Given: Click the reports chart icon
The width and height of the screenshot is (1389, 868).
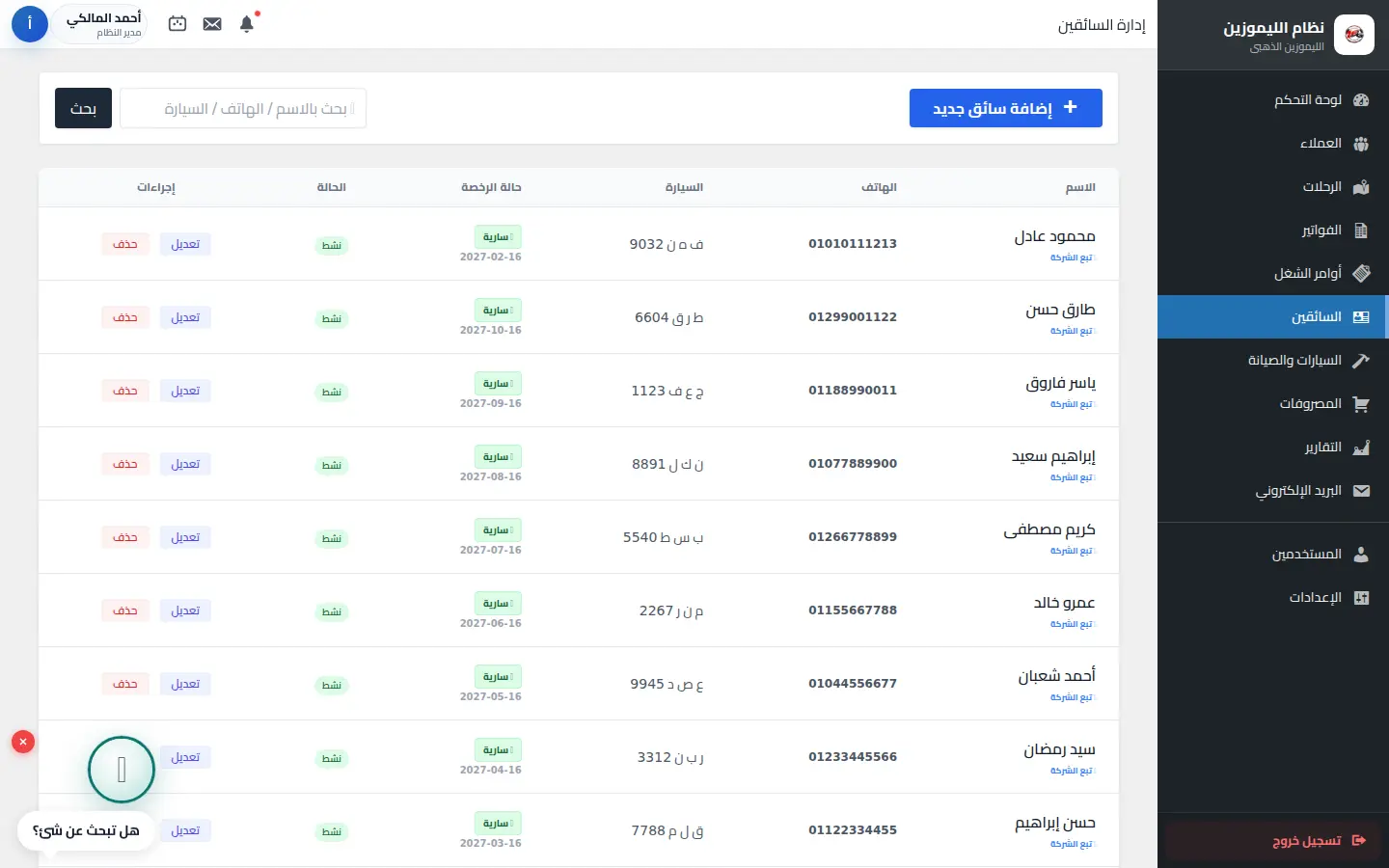Looking at the screenshot, I should tap(1361, 448).
